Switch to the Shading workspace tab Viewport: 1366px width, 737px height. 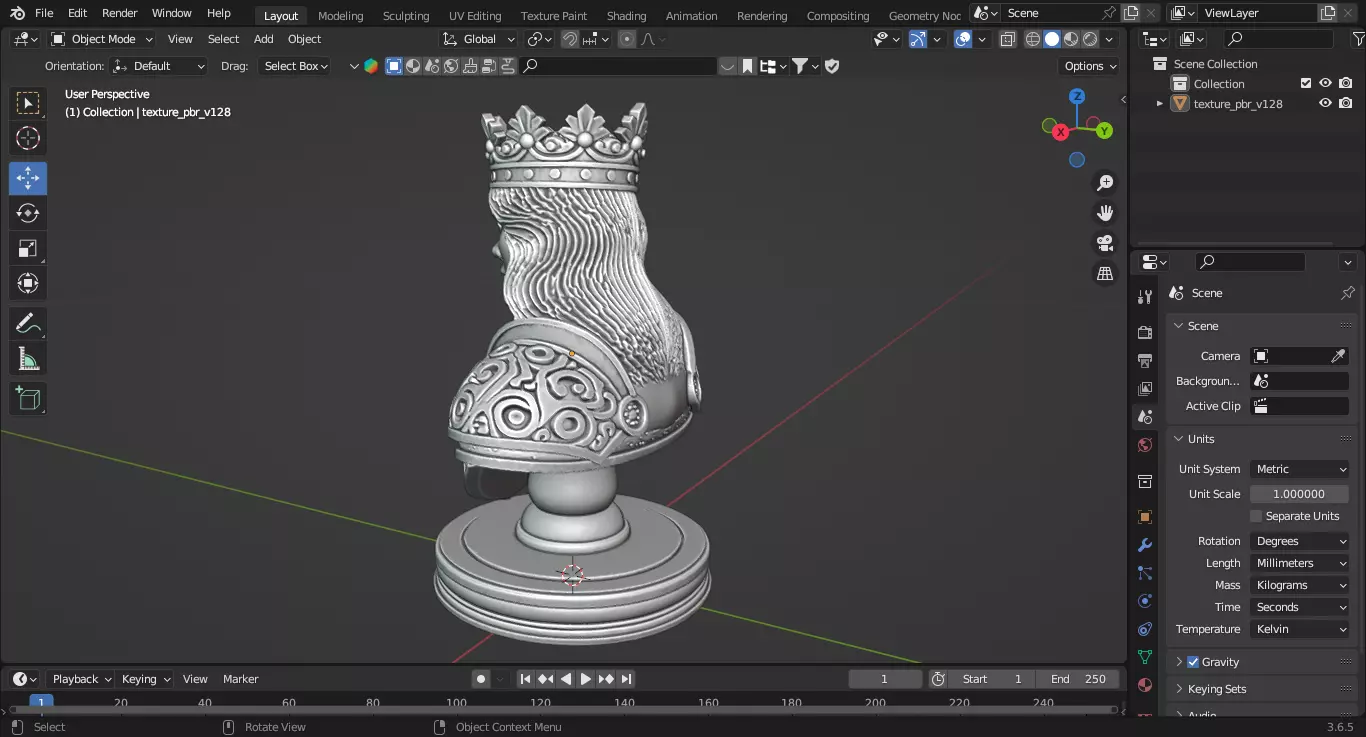[626, 16]
